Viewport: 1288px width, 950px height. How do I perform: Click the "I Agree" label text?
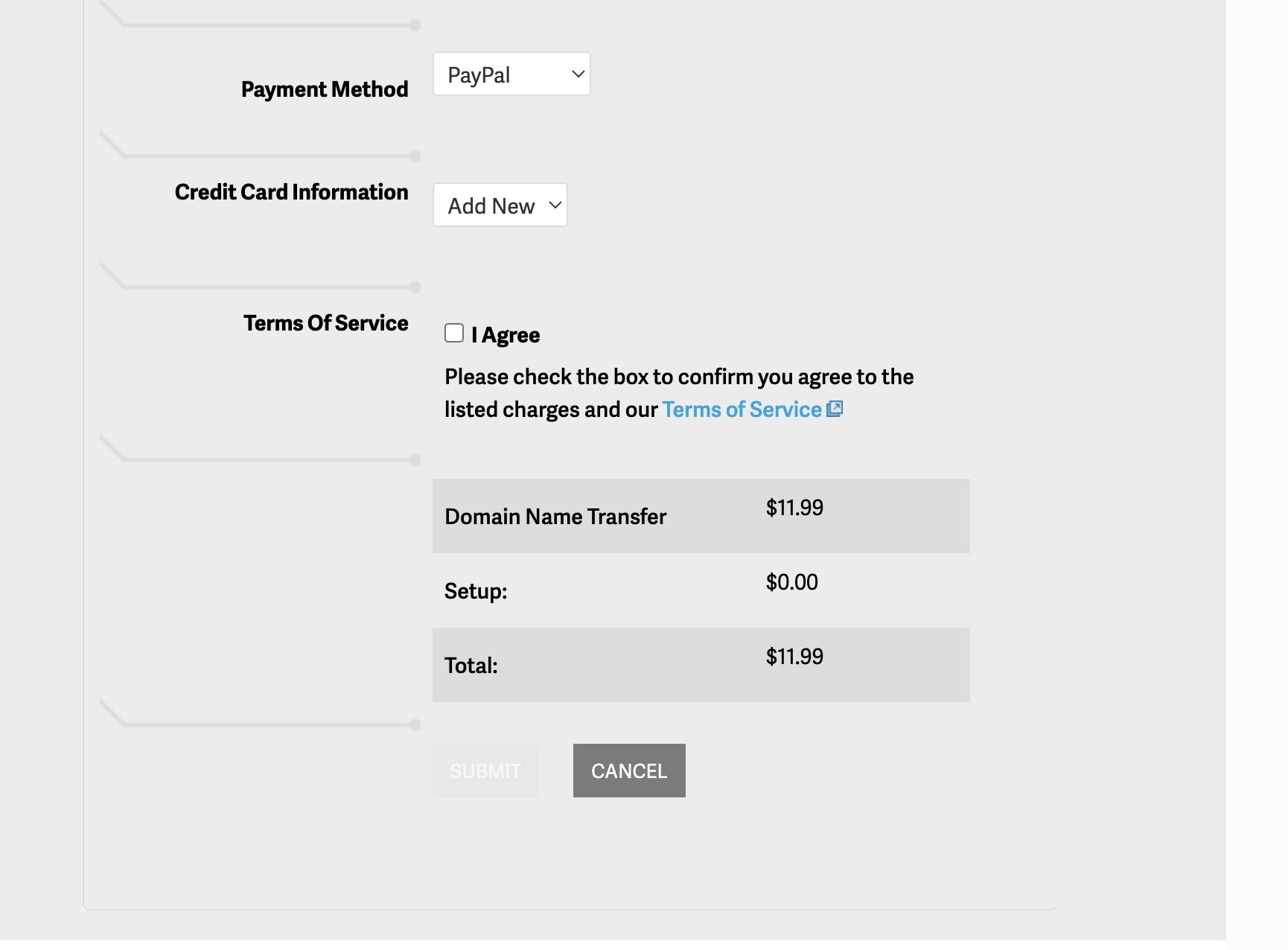pyautogui.click(x=506, y=335)
